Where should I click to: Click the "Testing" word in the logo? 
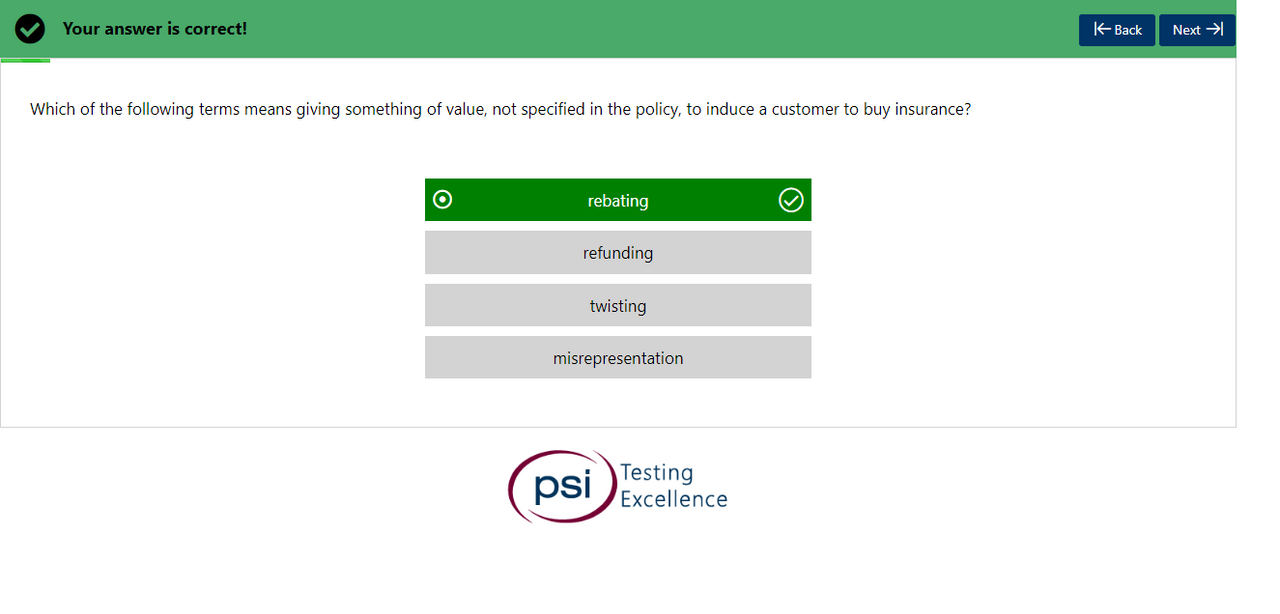coord(656,473)
